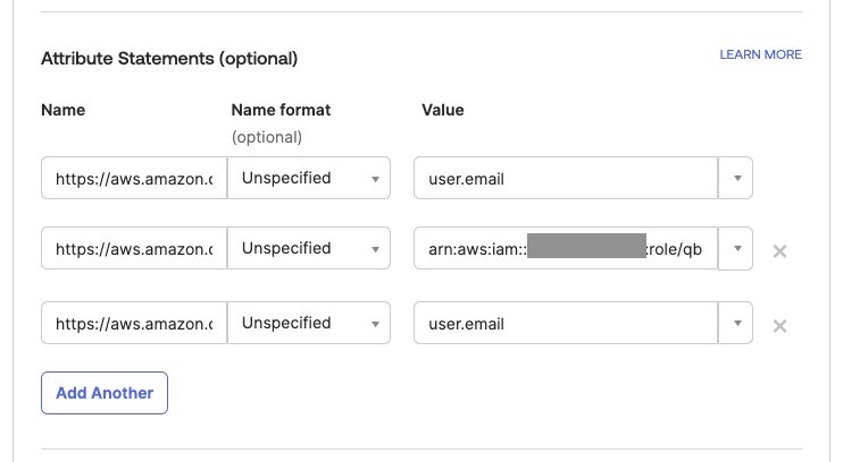Click Add Another to add an attribute

click(104, 393)
